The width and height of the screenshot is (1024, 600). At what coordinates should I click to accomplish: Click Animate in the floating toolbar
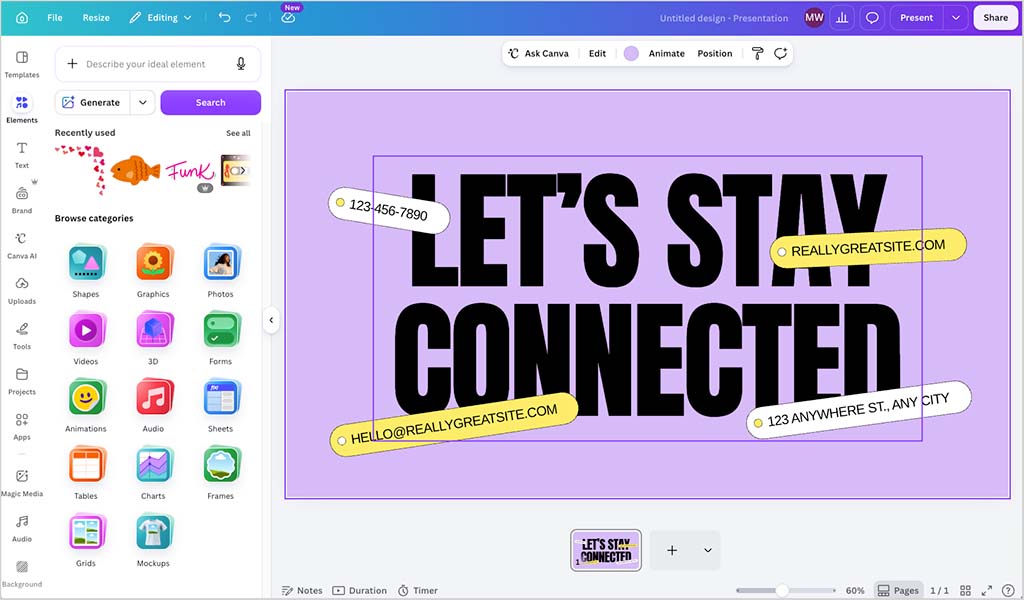666,54
